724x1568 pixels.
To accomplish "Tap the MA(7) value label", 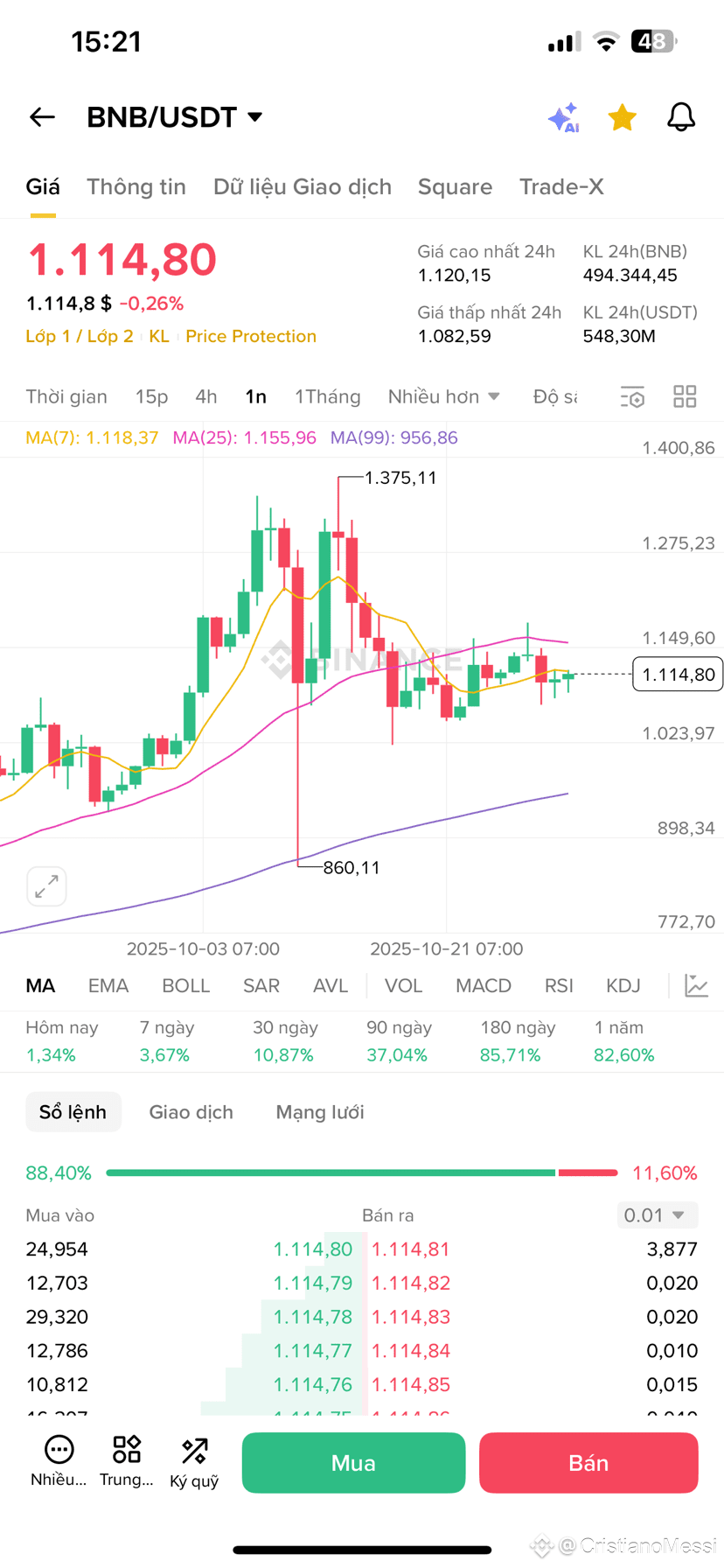I will tap(92, 437).
